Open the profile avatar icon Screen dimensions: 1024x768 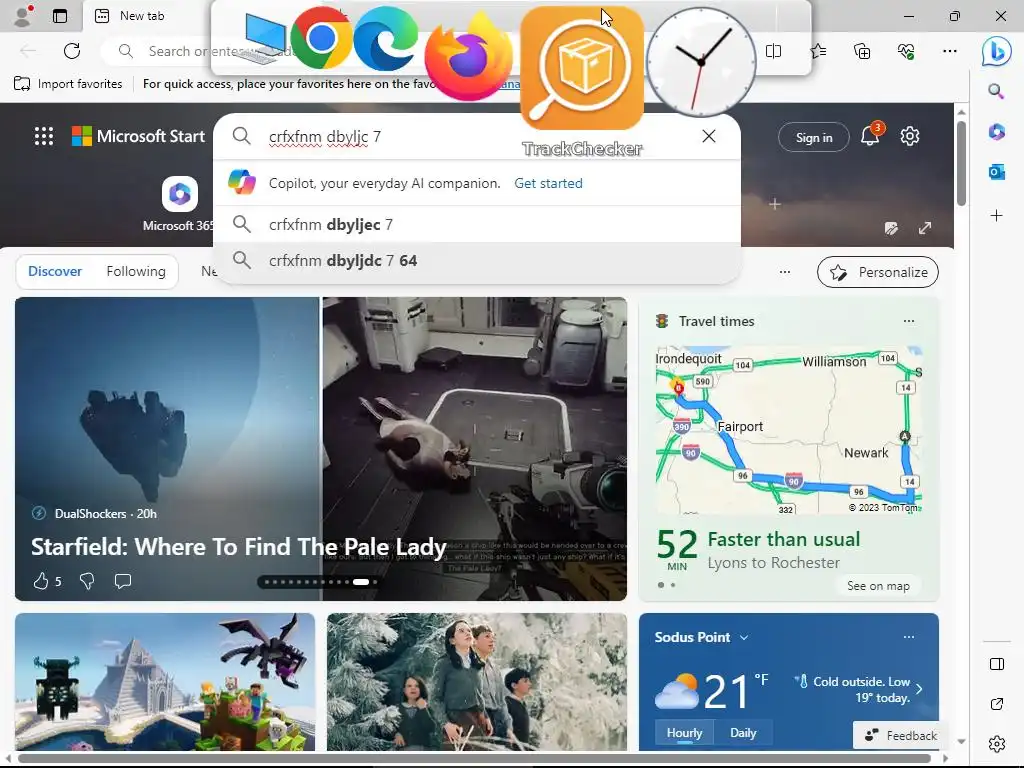point(24,15)
